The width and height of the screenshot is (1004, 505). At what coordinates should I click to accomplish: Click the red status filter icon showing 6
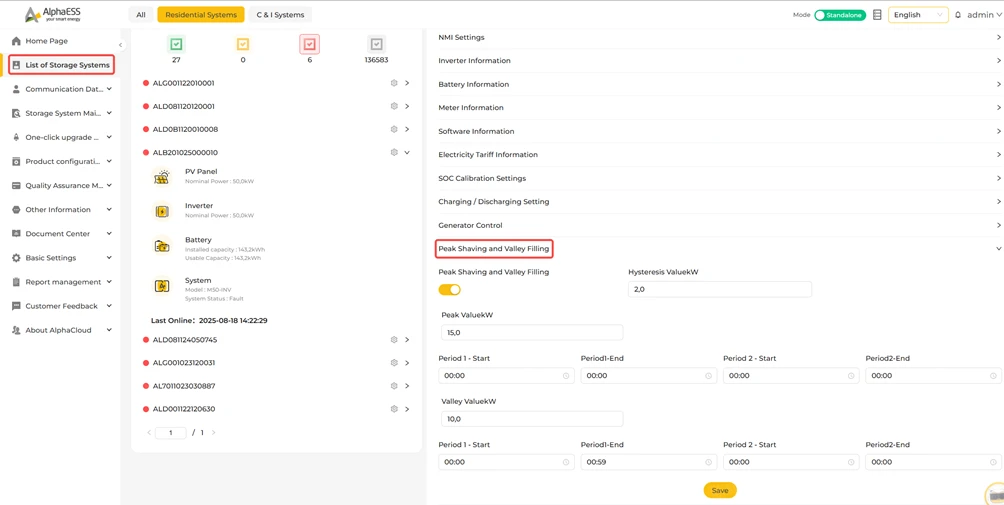coord(309,44)
